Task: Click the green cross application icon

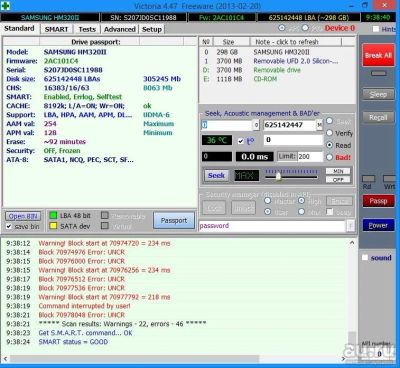Action: click(6, 5)
